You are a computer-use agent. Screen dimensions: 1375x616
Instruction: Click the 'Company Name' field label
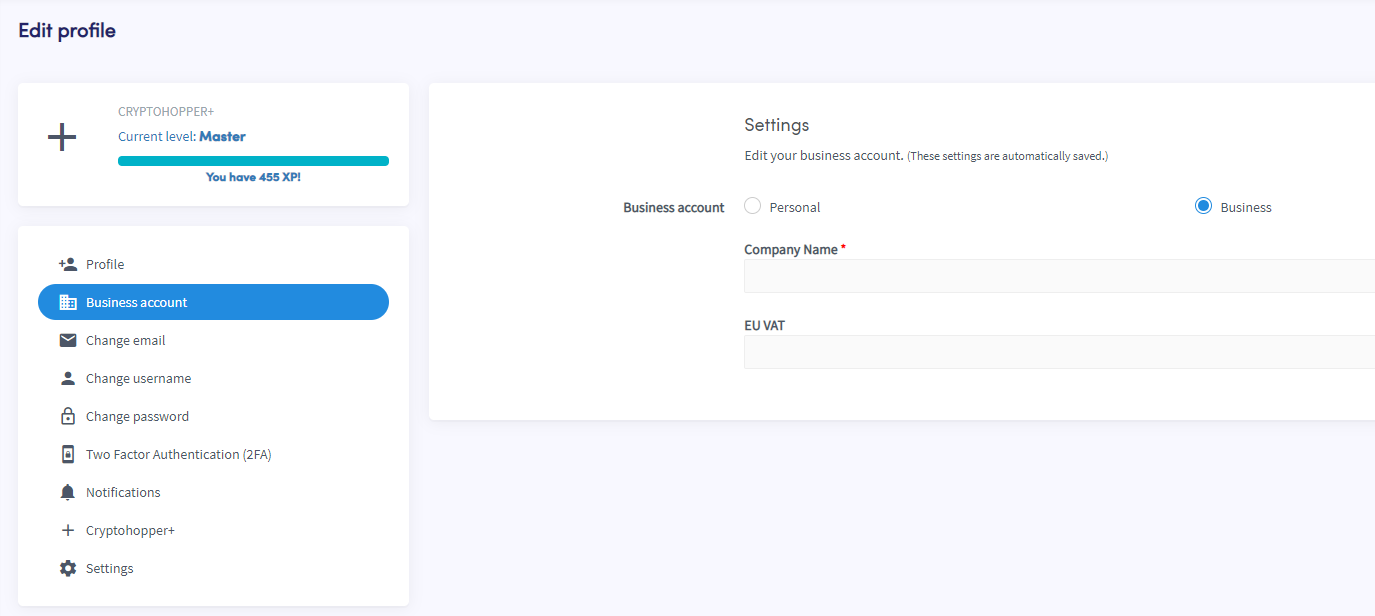click(x=791, y=250)
